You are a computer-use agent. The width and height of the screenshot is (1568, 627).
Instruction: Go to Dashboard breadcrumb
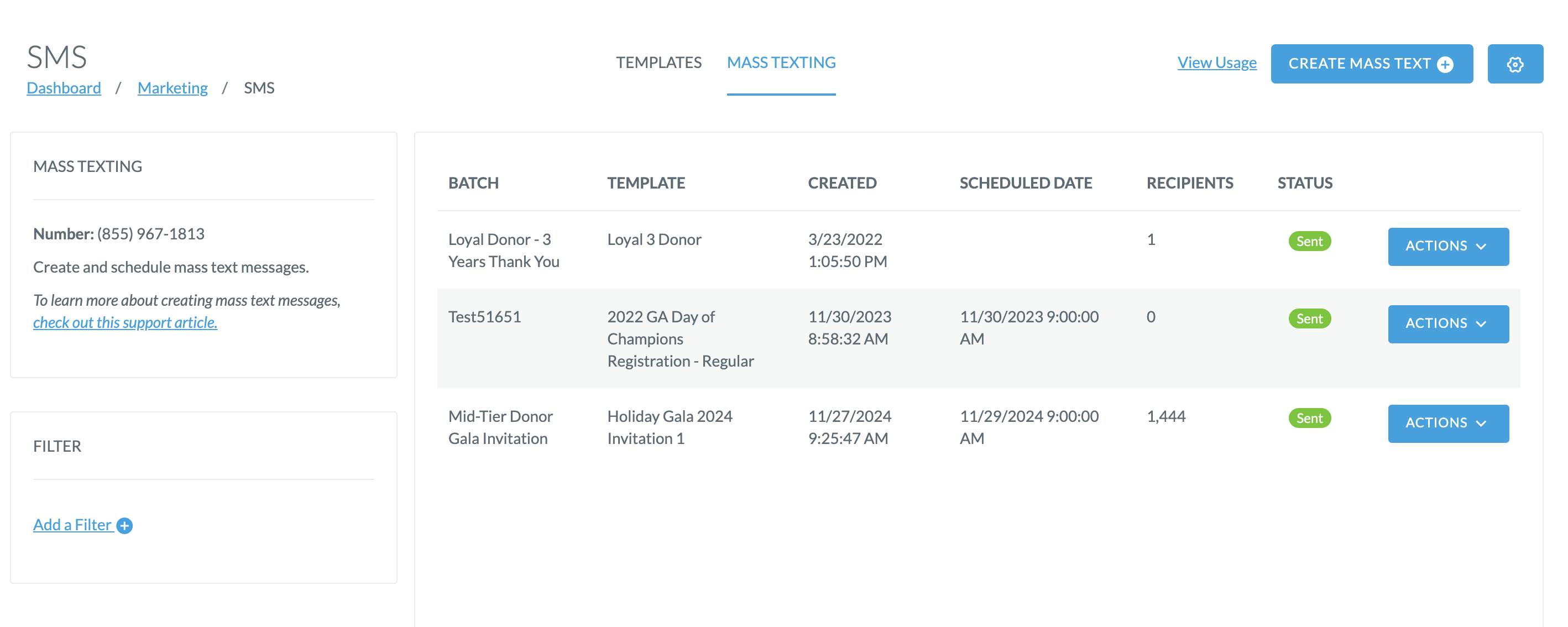pyautogui.click(x=64, y=88)
